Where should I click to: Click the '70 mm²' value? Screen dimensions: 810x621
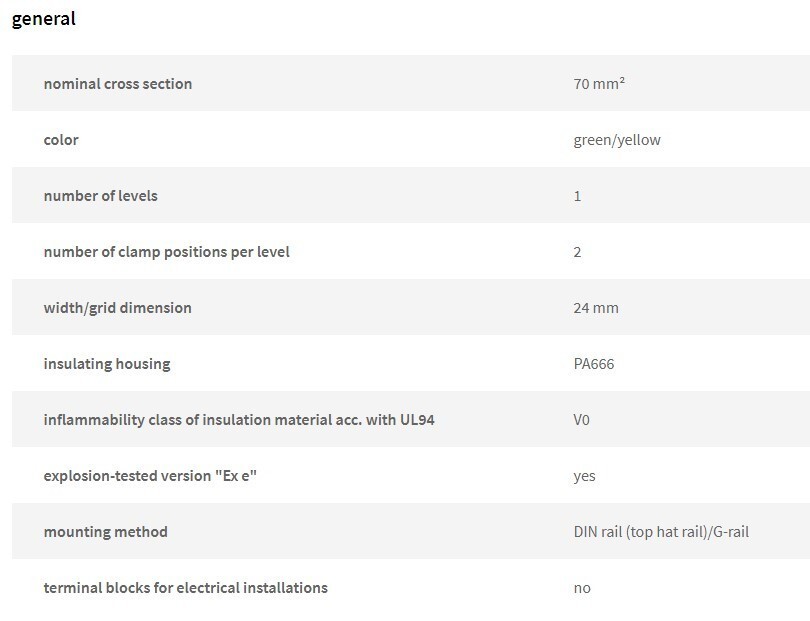pos(599,83)
